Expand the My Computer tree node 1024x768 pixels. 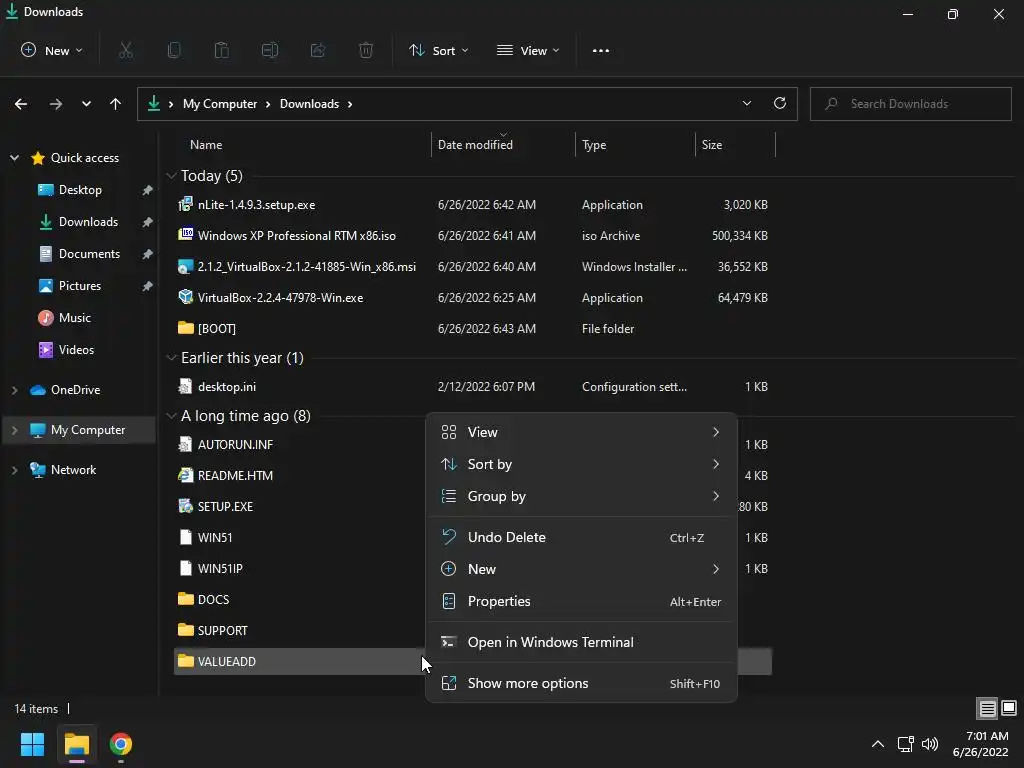14,430
